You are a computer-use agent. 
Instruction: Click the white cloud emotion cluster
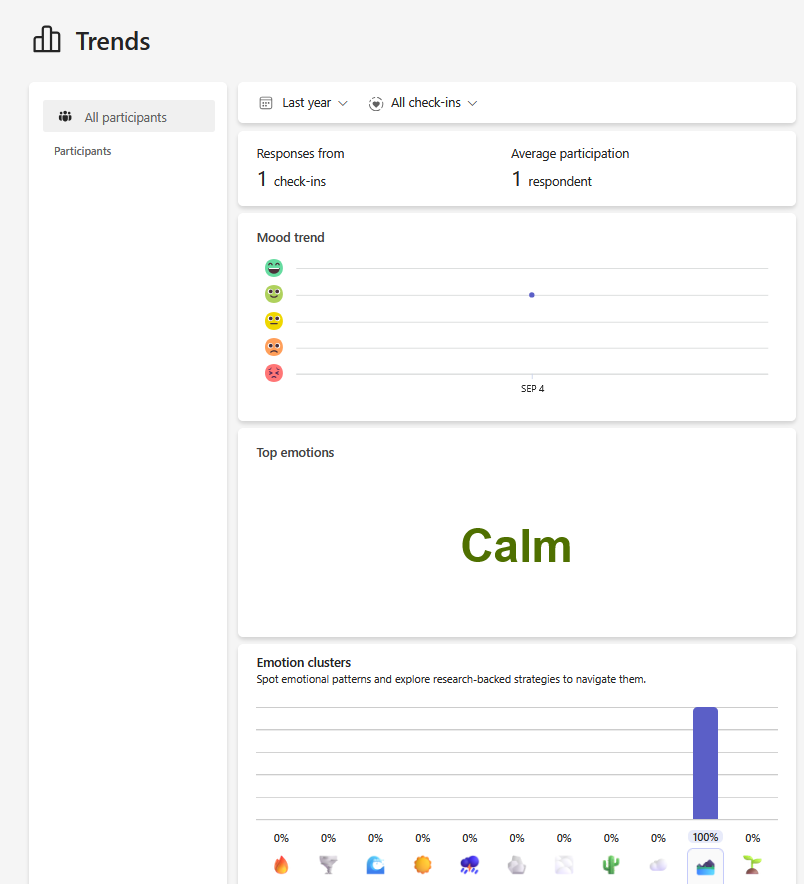coord(658,865)
